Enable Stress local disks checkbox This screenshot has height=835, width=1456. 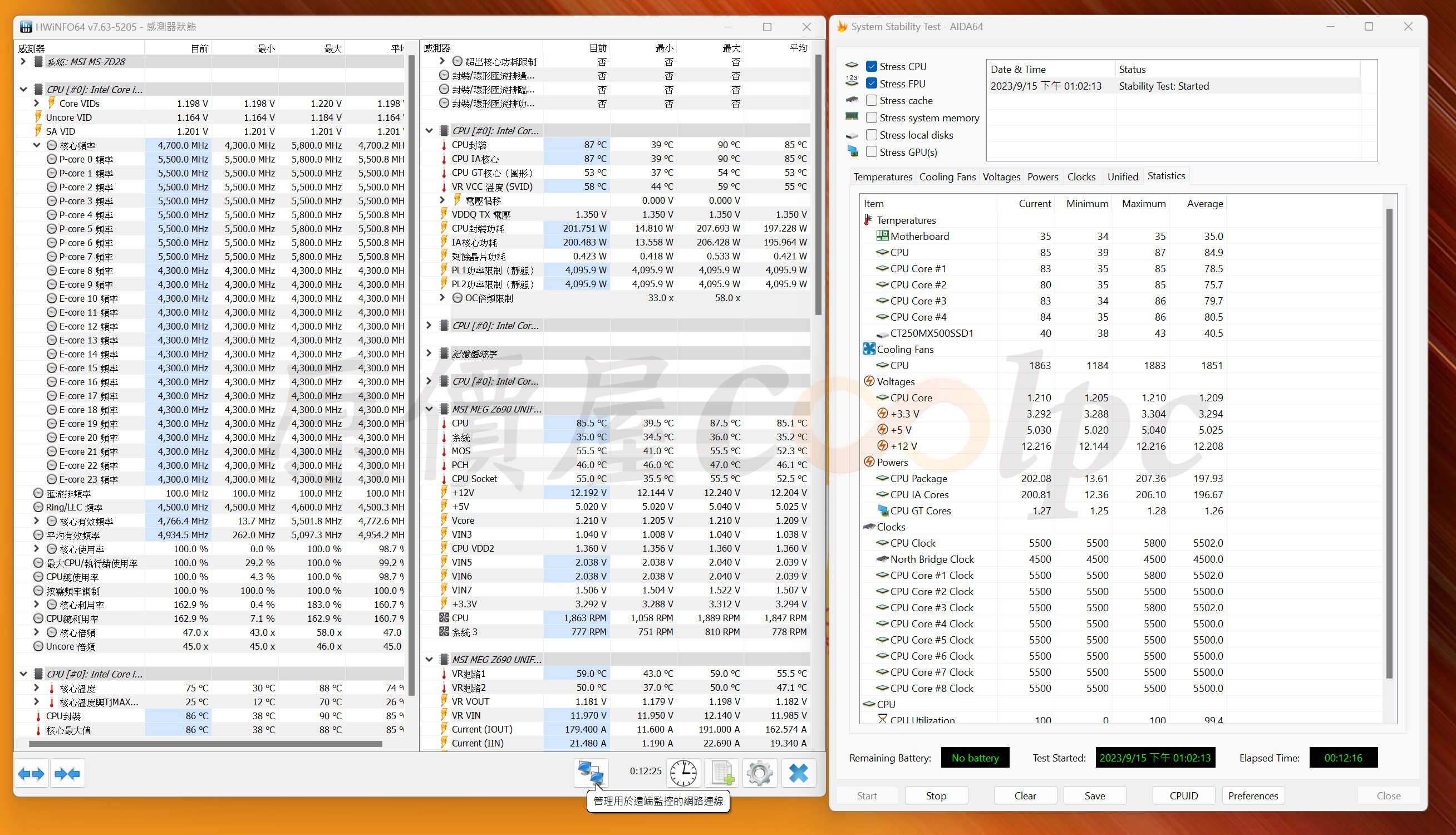tap(871, 135)
